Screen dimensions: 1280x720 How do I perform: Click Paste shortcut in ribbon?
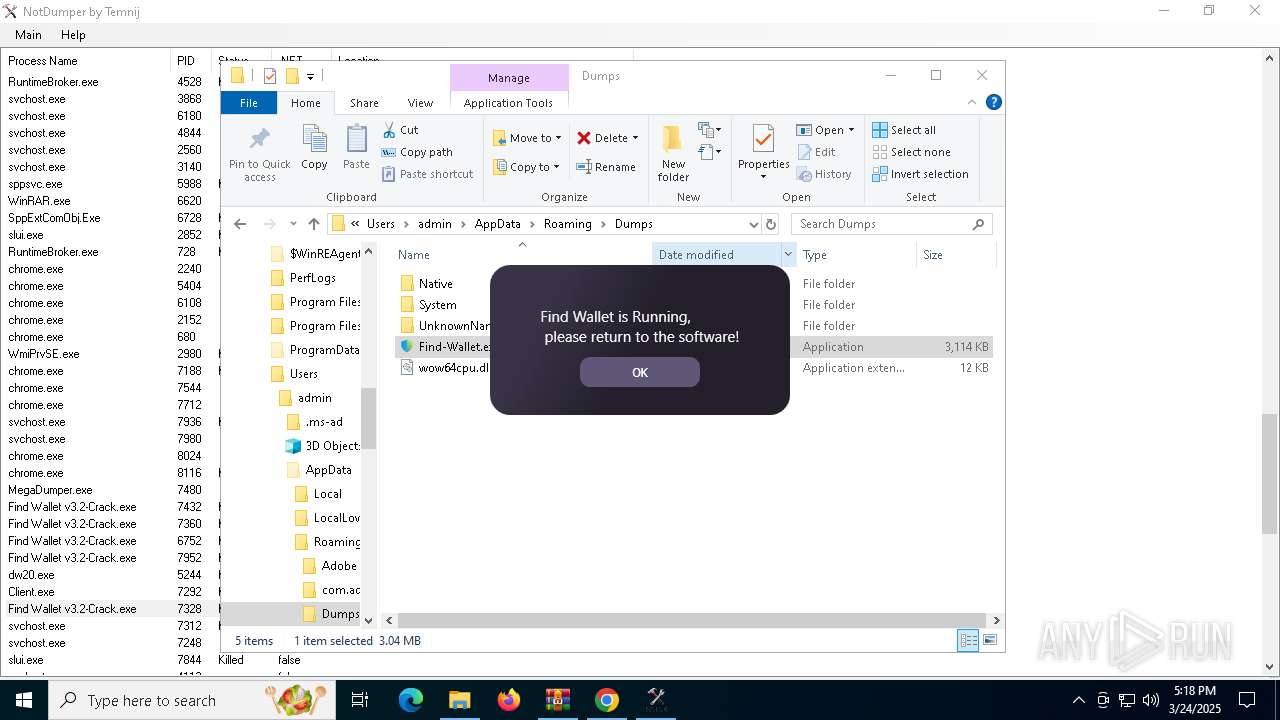(x=427, y=174)
